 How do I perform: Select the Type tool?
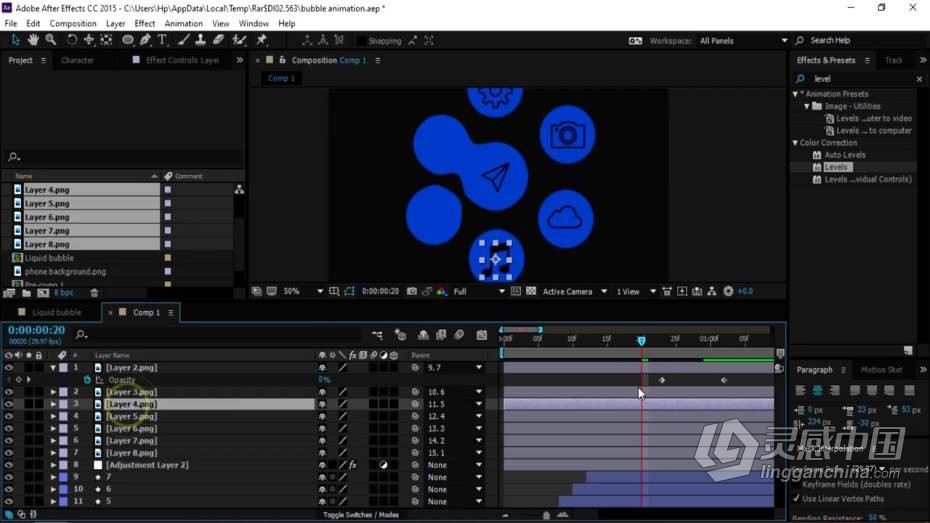[162, 40]
